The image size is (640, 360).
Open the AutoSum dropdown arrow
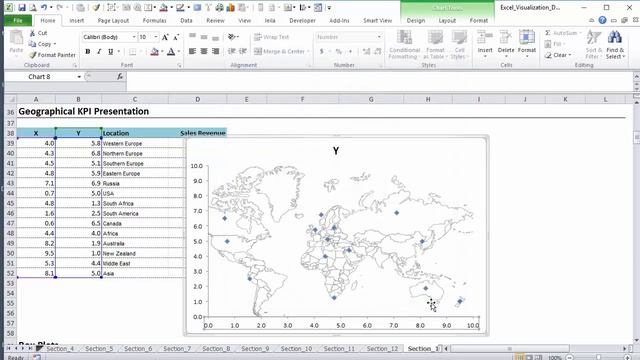click(x=580, y=33)
